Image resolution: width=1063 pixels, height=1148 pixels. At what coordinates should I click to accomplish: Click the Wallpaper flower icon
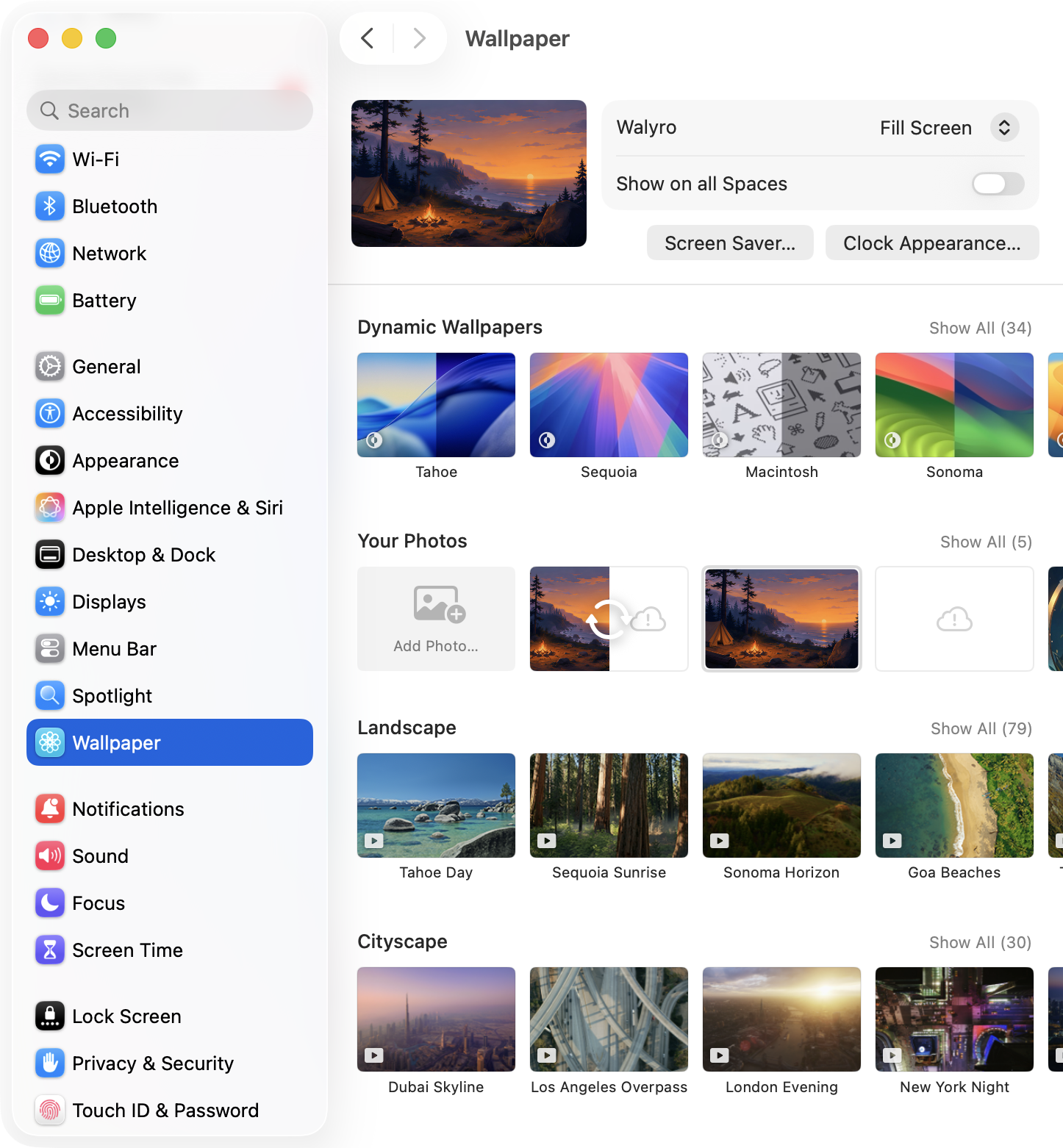pos(50,742)
